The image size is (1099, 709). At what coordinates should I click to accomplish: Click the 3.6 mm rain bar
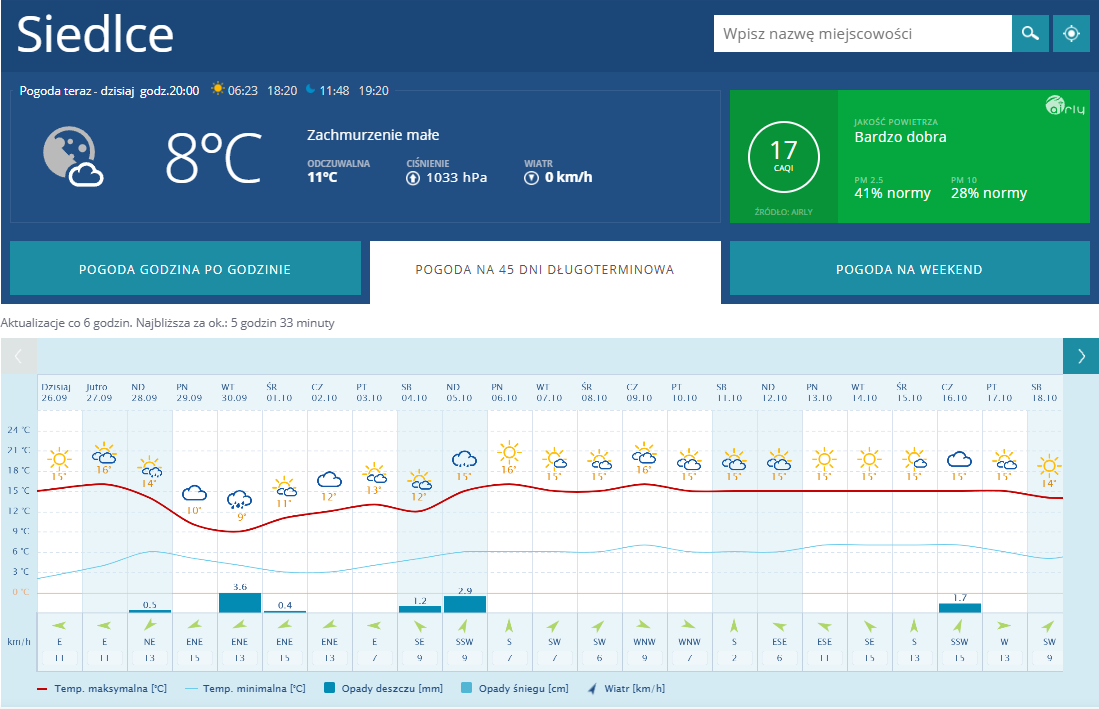coord(240,602)
